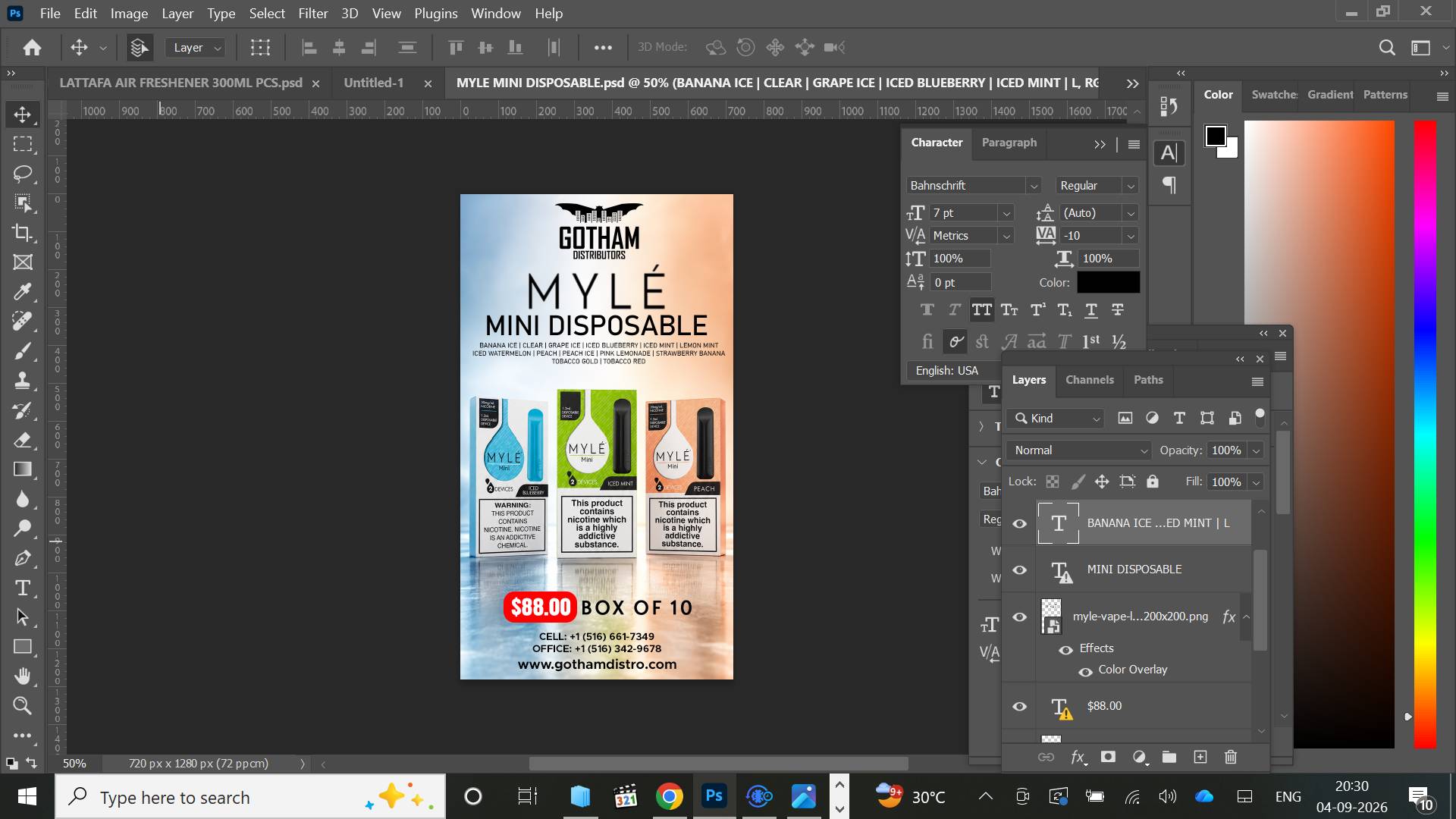
Task: Open the Bahnschrift font family dropdown
Action: 974,186
